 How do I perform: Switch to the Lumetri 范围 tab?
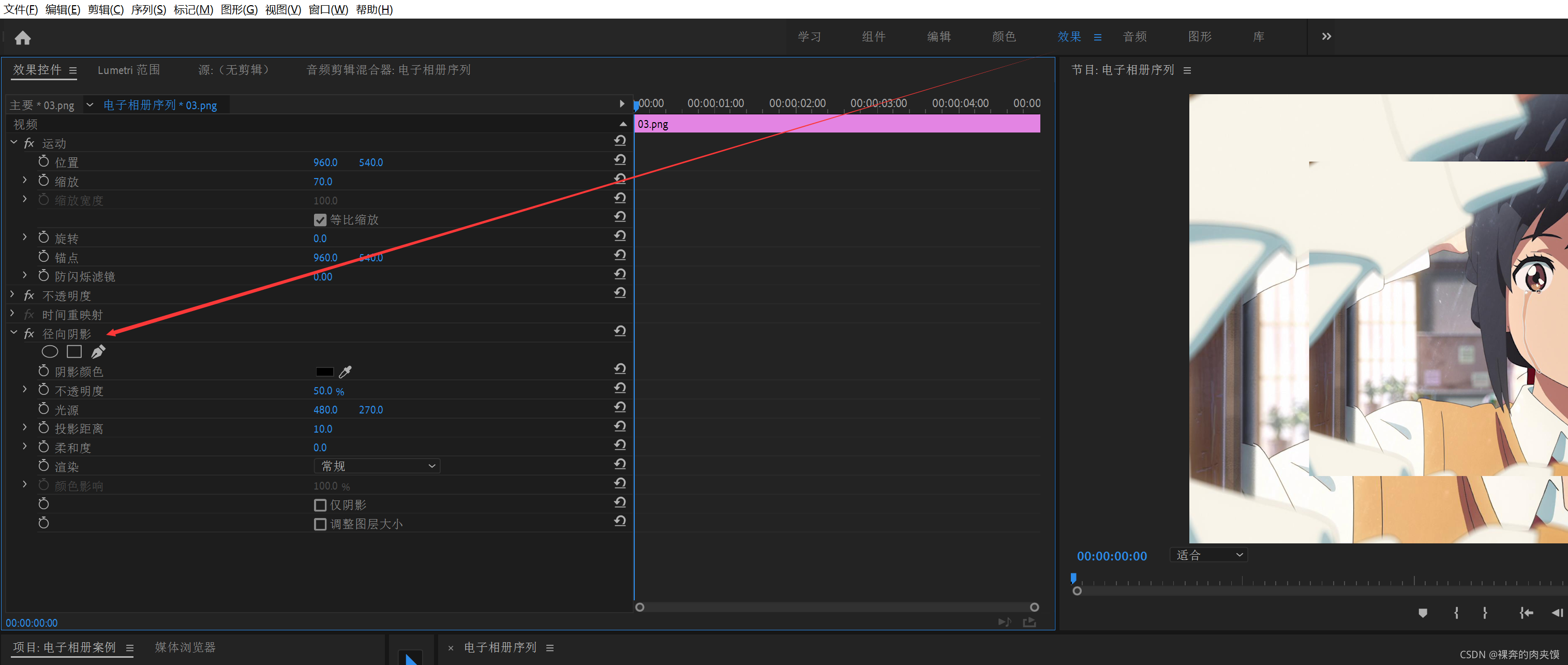pyautogui.click(x=128, y=70)
